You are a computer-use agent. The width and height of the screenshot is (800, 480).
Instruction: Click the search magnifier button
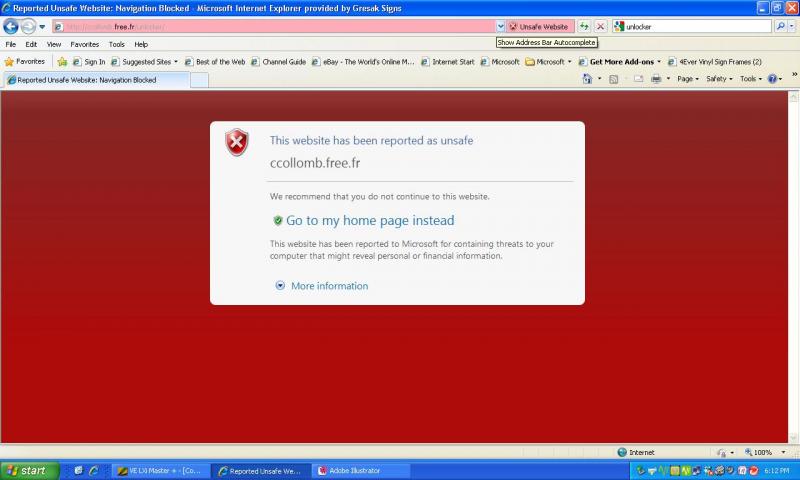(x=780, y=26)
